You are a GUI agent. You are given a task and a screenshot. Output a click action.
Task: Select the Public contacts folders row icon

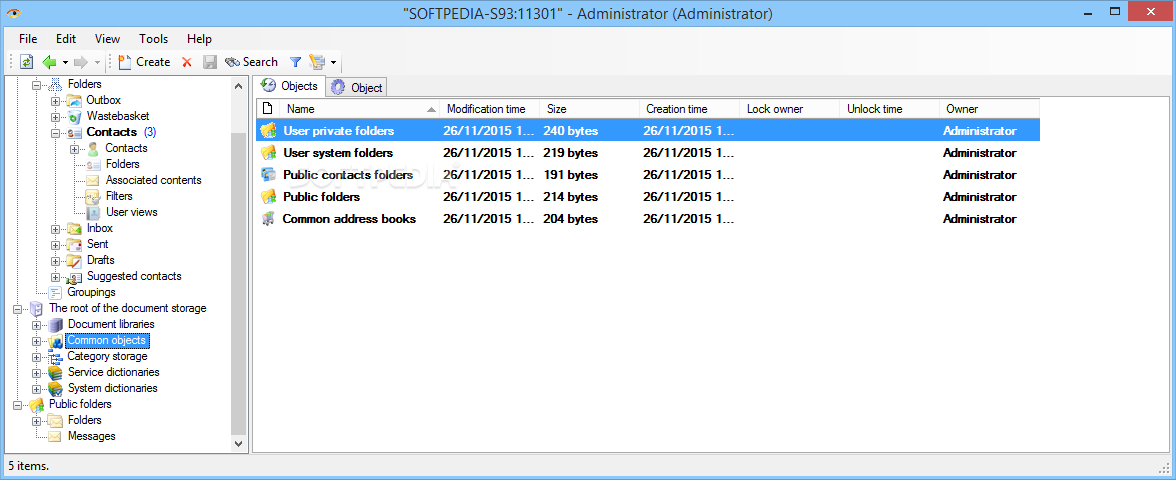tap(268, 175)
